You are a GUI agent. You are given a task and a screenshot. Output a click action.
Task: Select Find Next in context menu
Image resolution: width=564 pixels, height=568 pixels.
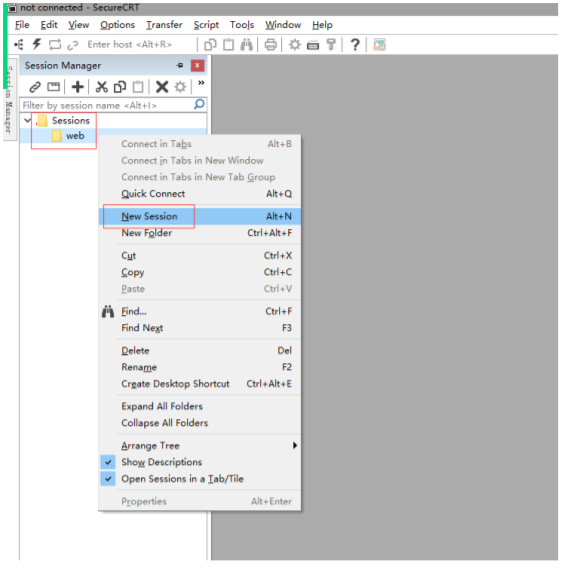pyautogui.click(x=200, y=328)
